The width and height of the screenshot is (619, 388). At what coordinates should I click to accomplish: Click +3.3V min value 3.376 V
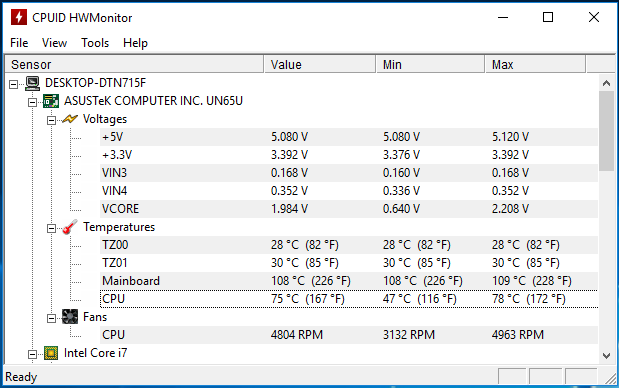(x=401, y=155)
